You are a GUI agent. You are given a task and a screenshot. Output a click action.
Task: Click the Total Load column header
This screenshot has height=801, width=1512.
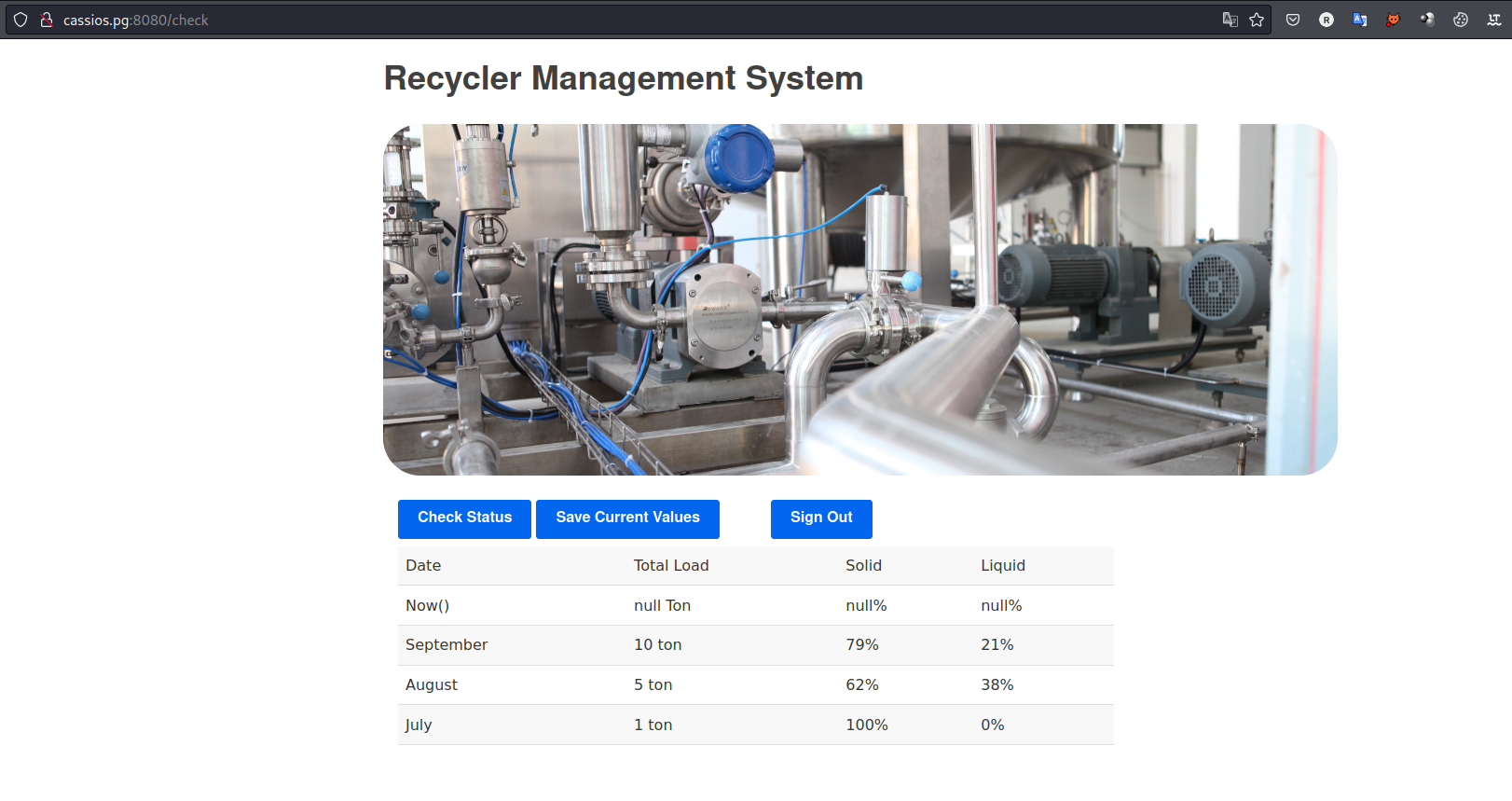[671, 565]
